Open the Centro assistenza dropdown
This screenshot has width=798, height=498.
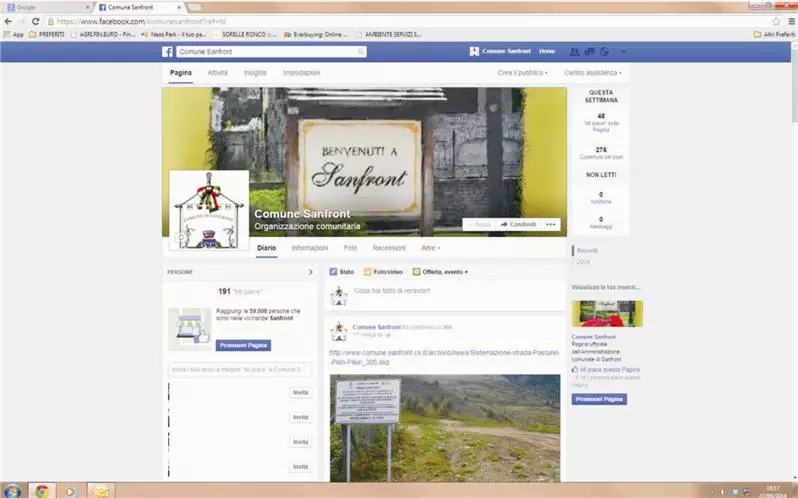click(592, 73)
